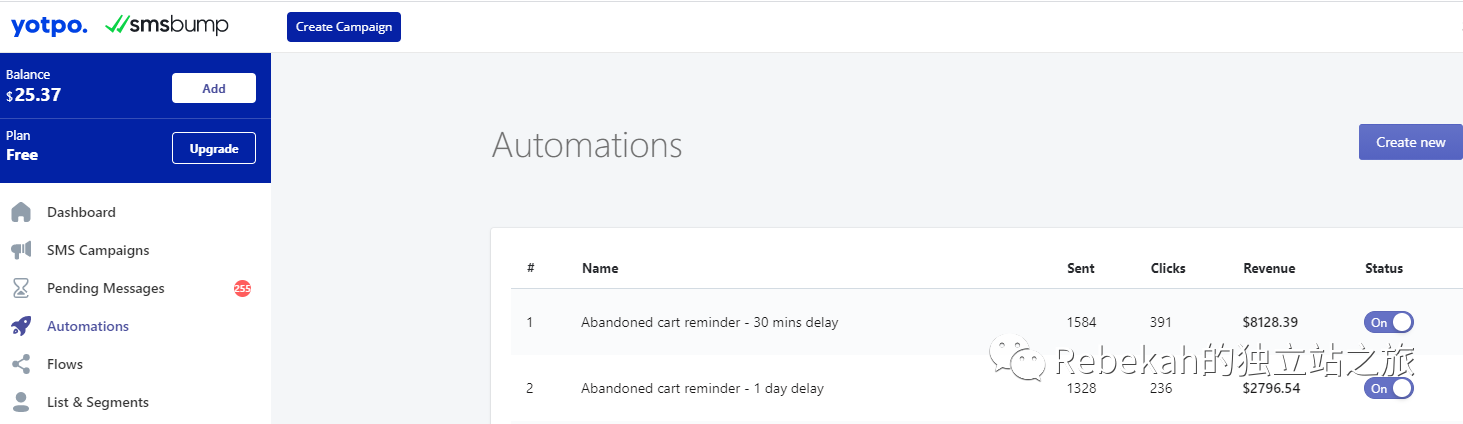Toggle off 30 mins delay automation status

1388,322
